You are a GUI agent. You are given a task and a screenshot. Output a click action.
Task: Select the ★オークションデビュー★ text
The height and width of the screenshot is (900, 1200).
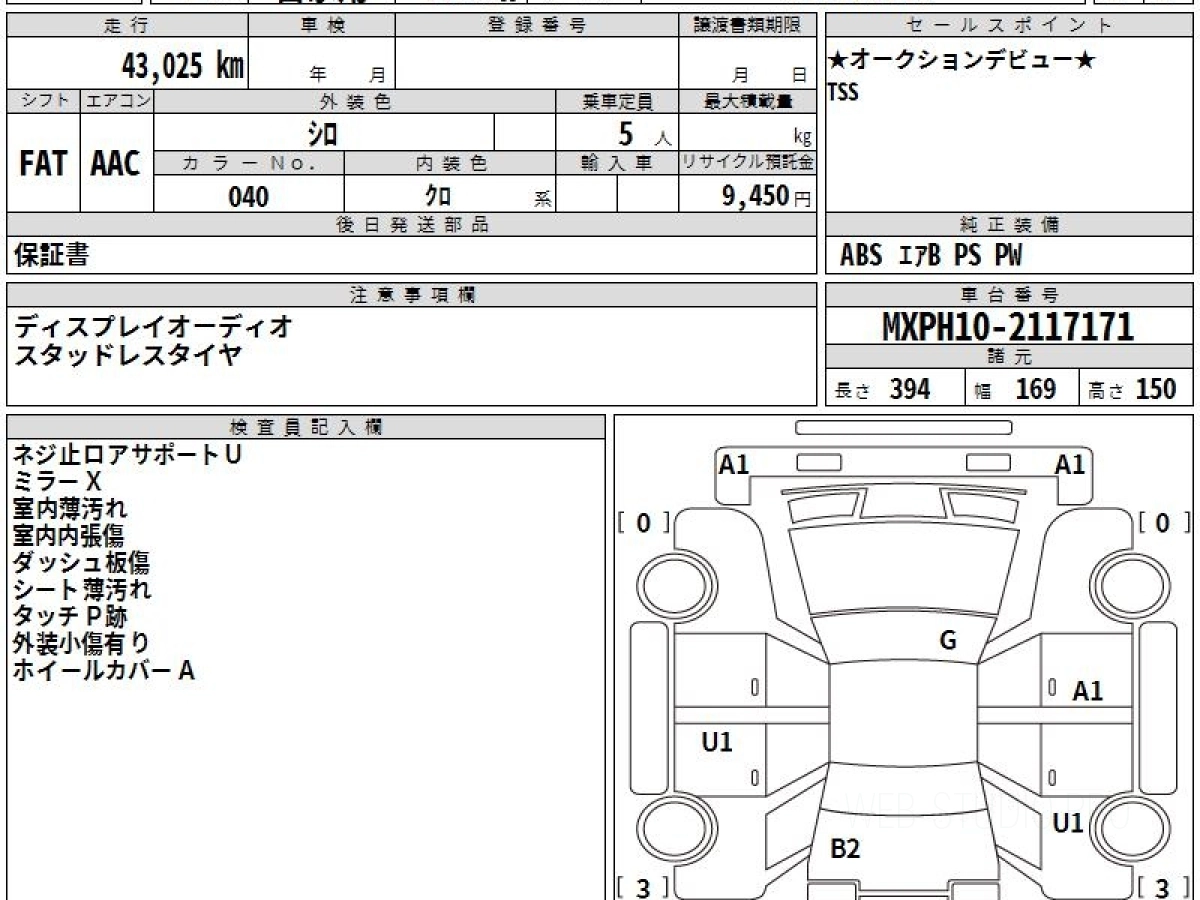(962, 61)
